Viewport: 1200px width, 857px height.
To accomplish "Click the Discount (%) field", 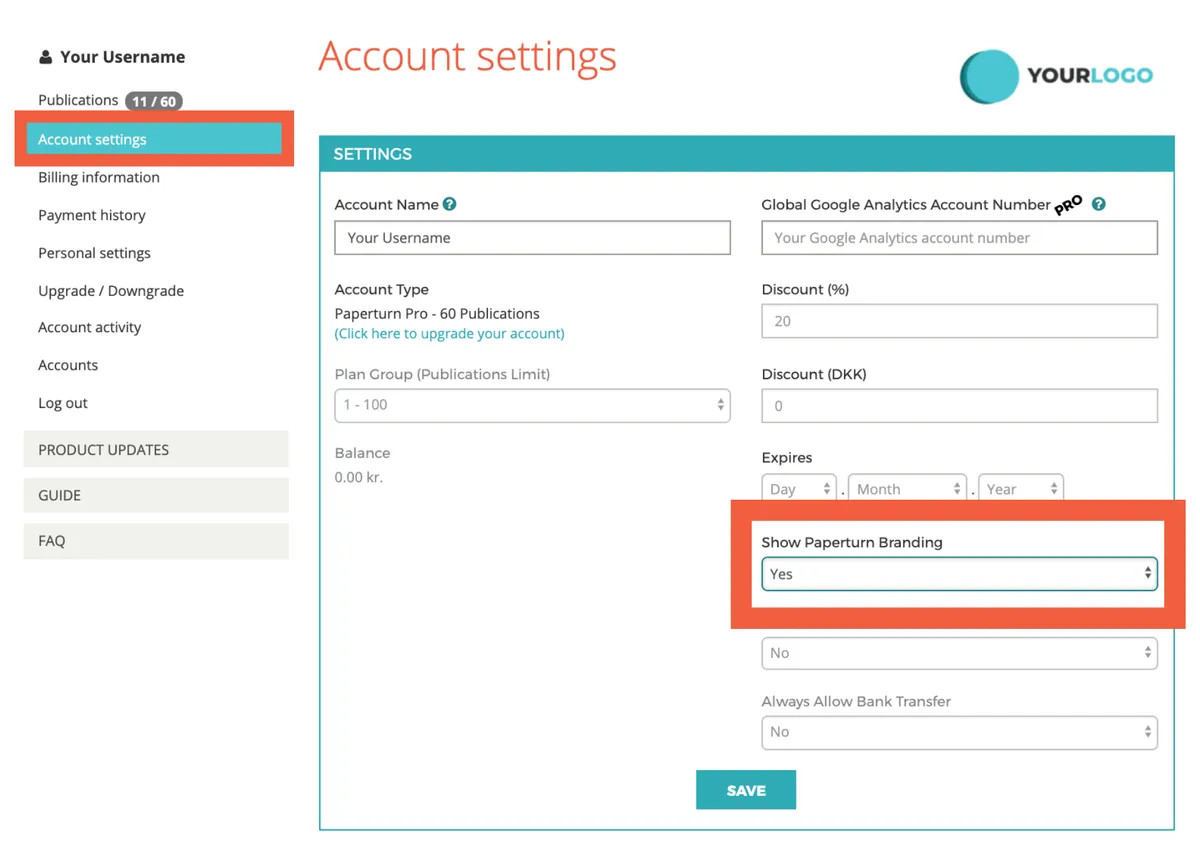I will (x=959, y=321).
